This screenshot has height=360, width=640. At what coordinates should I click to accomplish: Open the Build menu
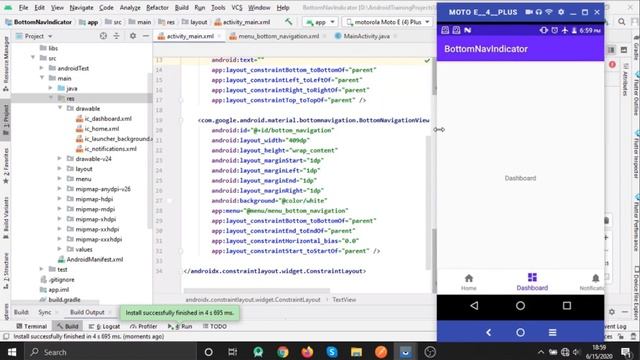[x=182, y=7]
